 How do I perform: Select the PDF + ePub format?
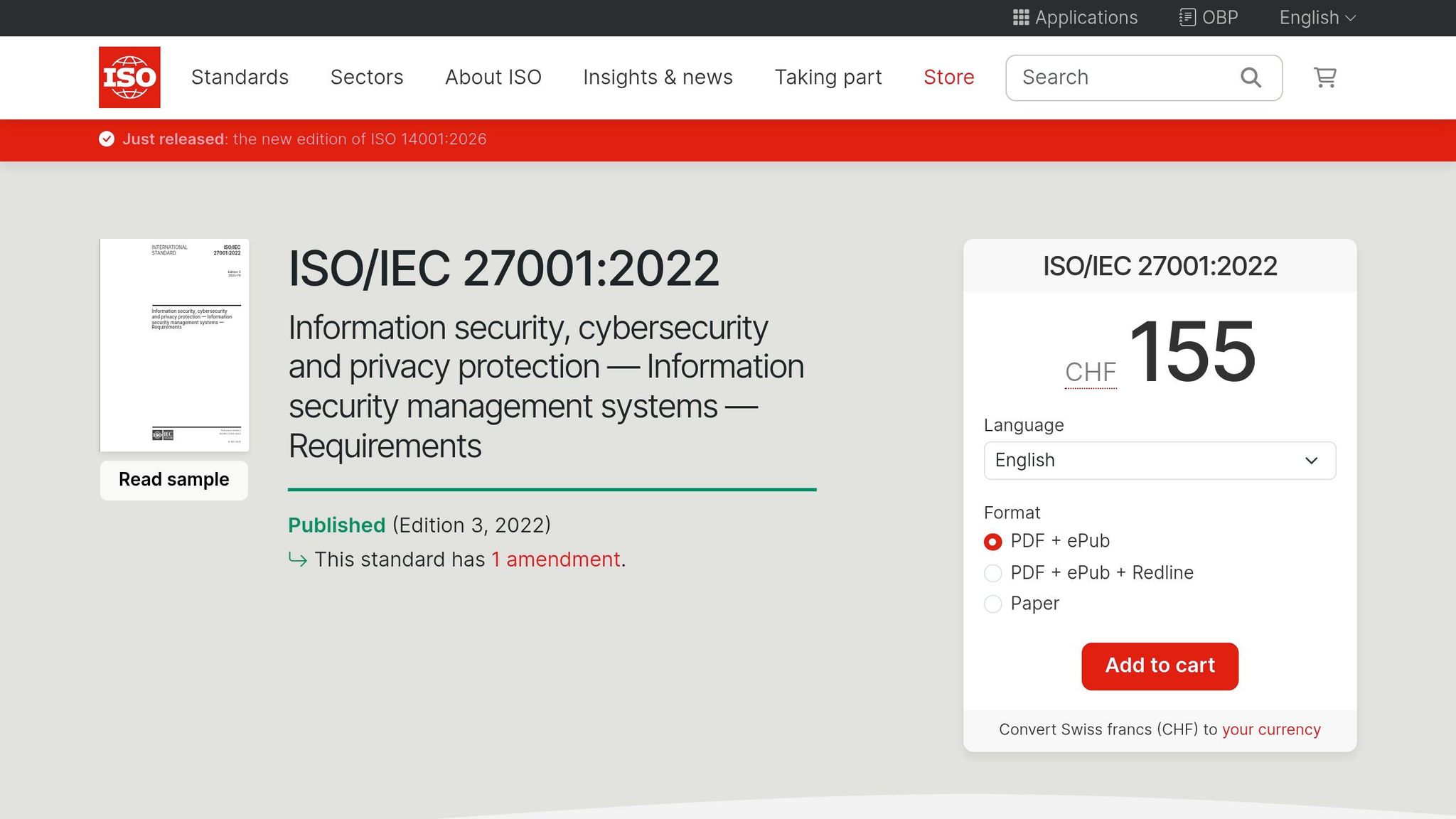coord(992,541)
